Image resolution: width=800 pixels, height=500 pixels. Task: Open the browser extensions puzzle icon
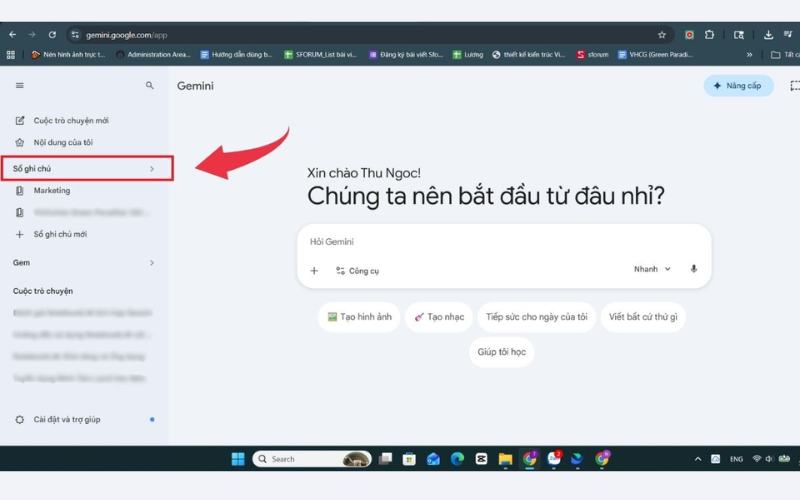click(x=709, y=35)
